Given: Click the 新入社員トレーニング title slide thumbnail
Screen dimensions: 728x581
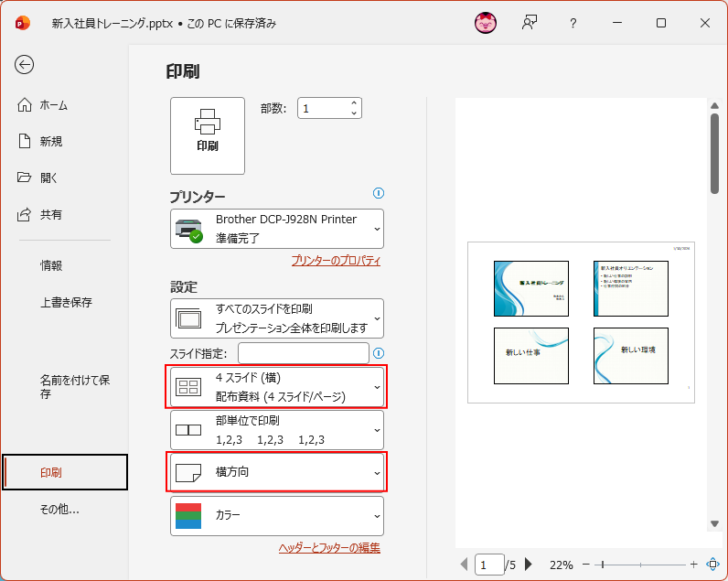Looking at the screenshot, I should 531,288.
